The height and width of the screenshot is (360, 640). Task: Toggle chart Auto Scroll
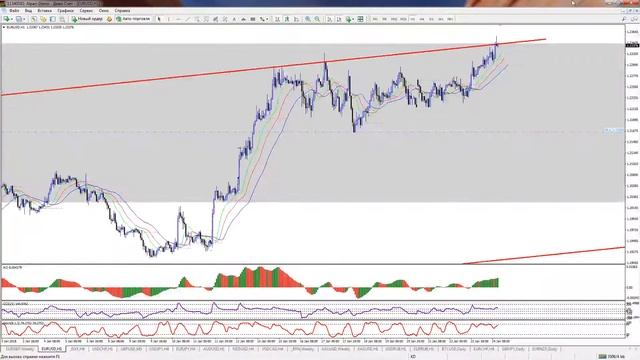point(329,19)
